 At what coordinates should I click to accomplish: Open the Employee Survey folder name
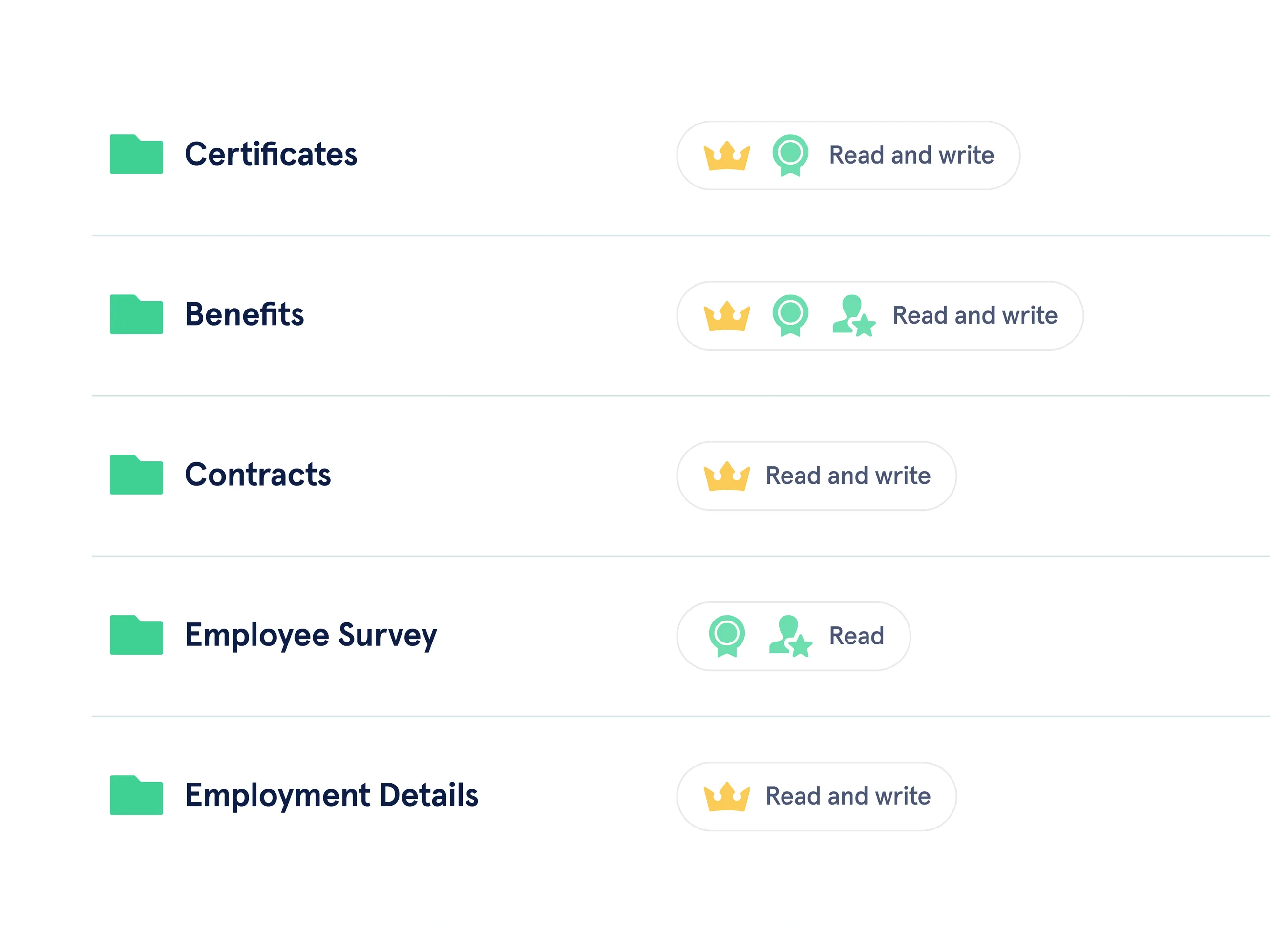pos(311,635)
